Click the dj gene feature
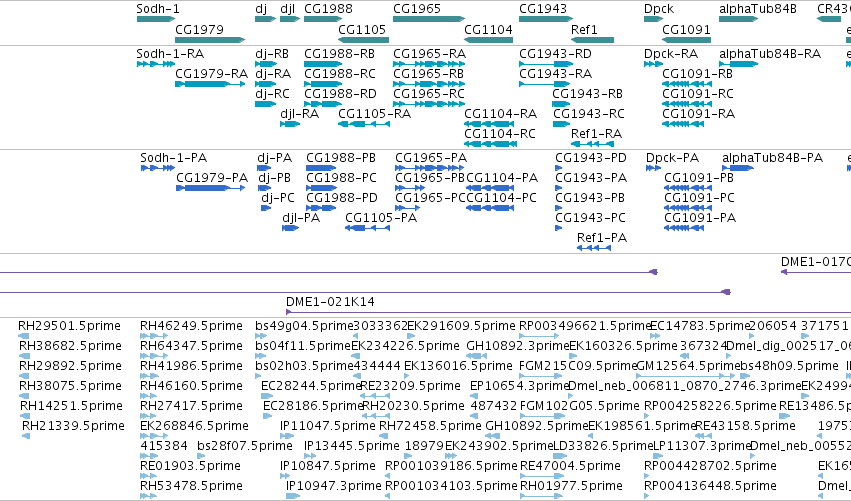 pos(265,19)
